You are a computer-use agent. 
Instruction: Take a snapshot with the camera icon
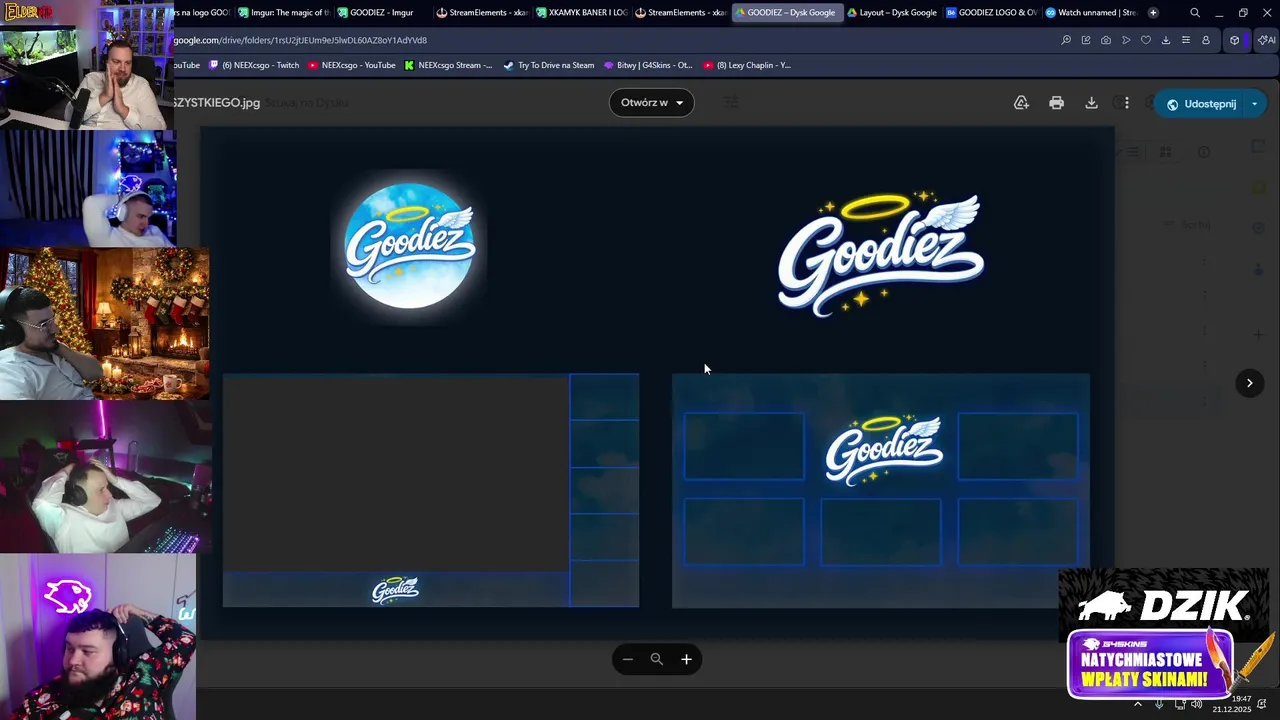pyautogui.click(x=1106, y=40)
